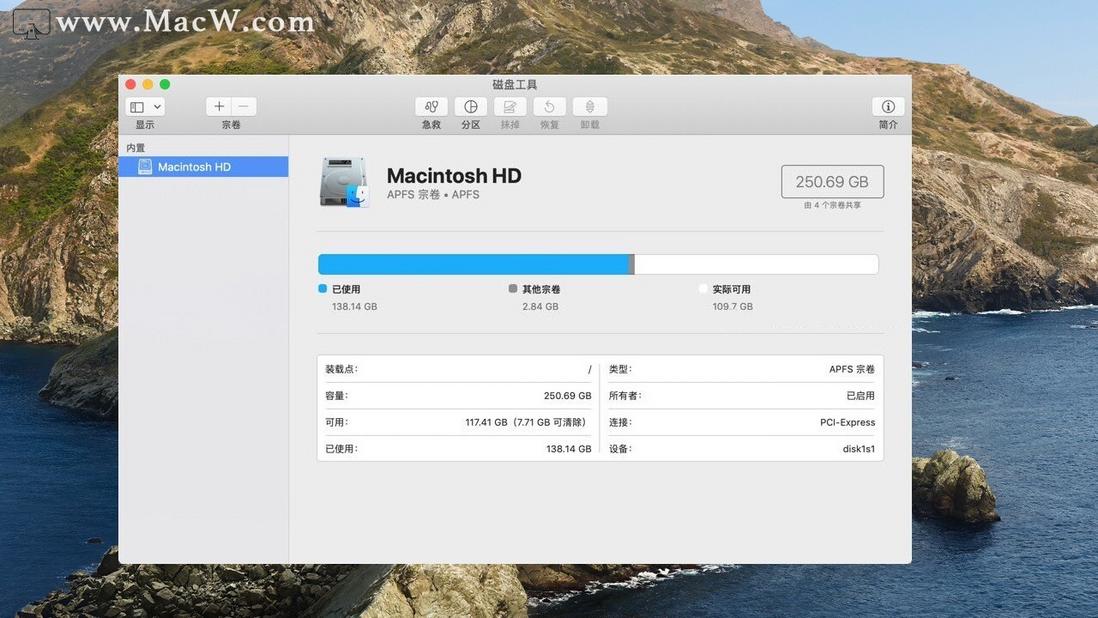
Task: Click the 装载点 row label
Action: pos(341,369)
